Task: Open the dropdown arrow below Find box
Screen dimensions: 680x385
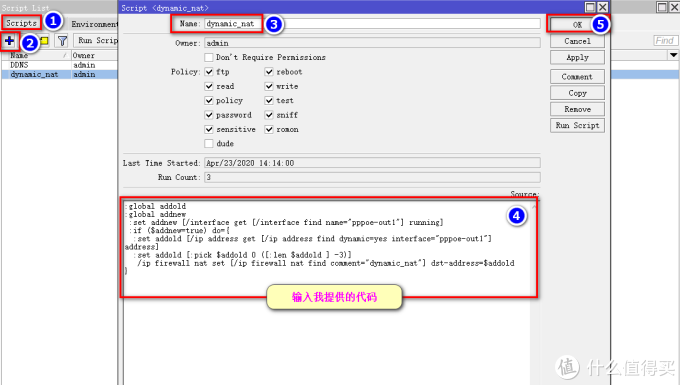Action: click(673, 55)
